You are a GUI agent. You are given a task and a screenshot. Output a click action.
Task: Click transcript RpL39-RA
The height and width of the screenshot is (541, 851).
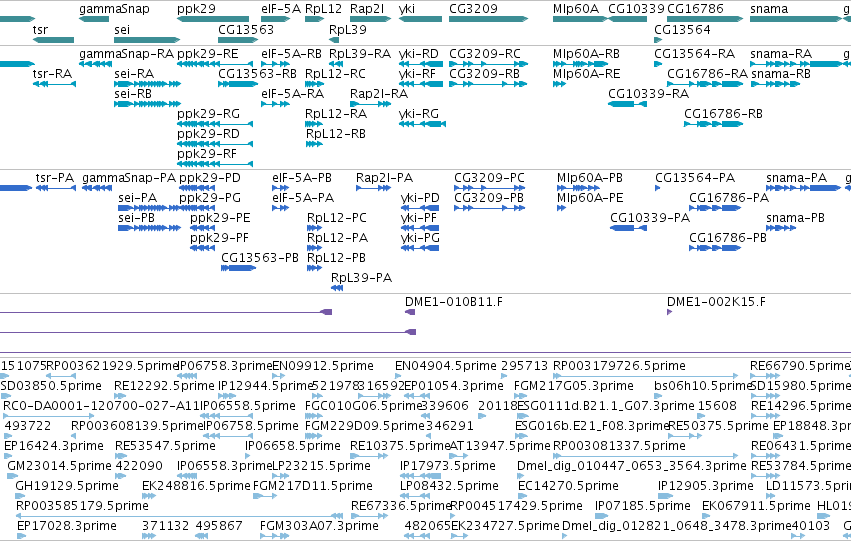360,54
